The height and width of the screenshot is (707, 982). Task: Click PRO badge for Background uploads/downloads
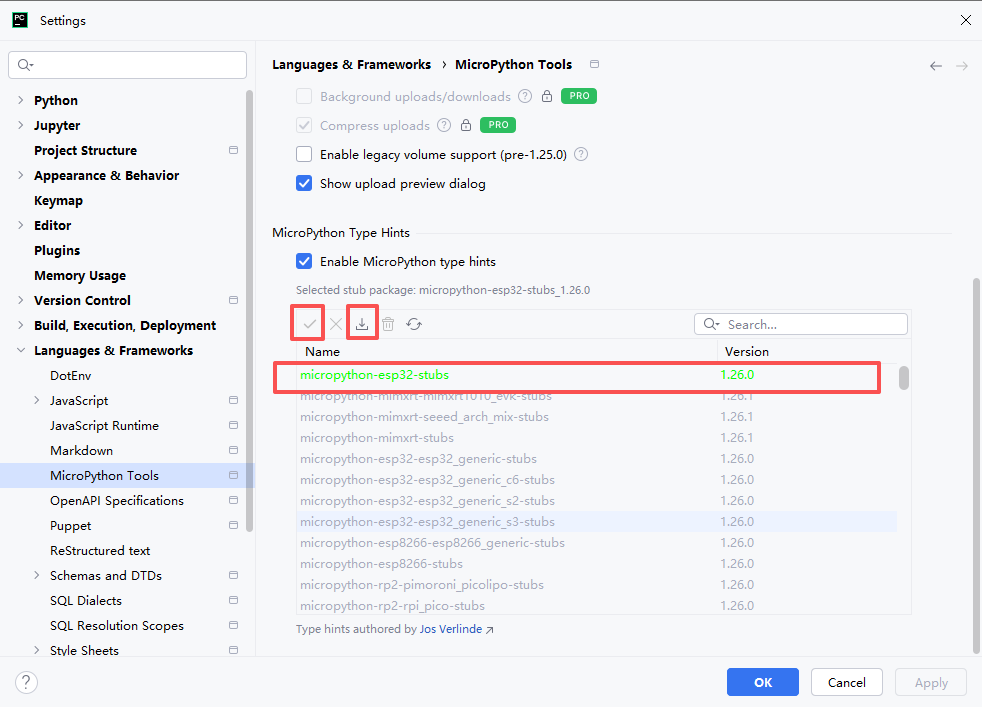[x=579, y=96]
